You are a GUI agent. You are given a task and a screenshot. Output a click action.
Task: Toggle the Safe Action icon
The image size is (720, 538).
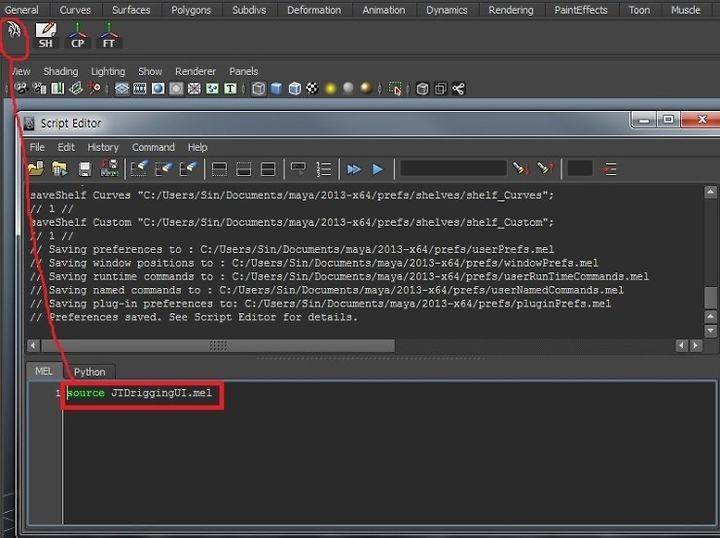click(212, 89)
